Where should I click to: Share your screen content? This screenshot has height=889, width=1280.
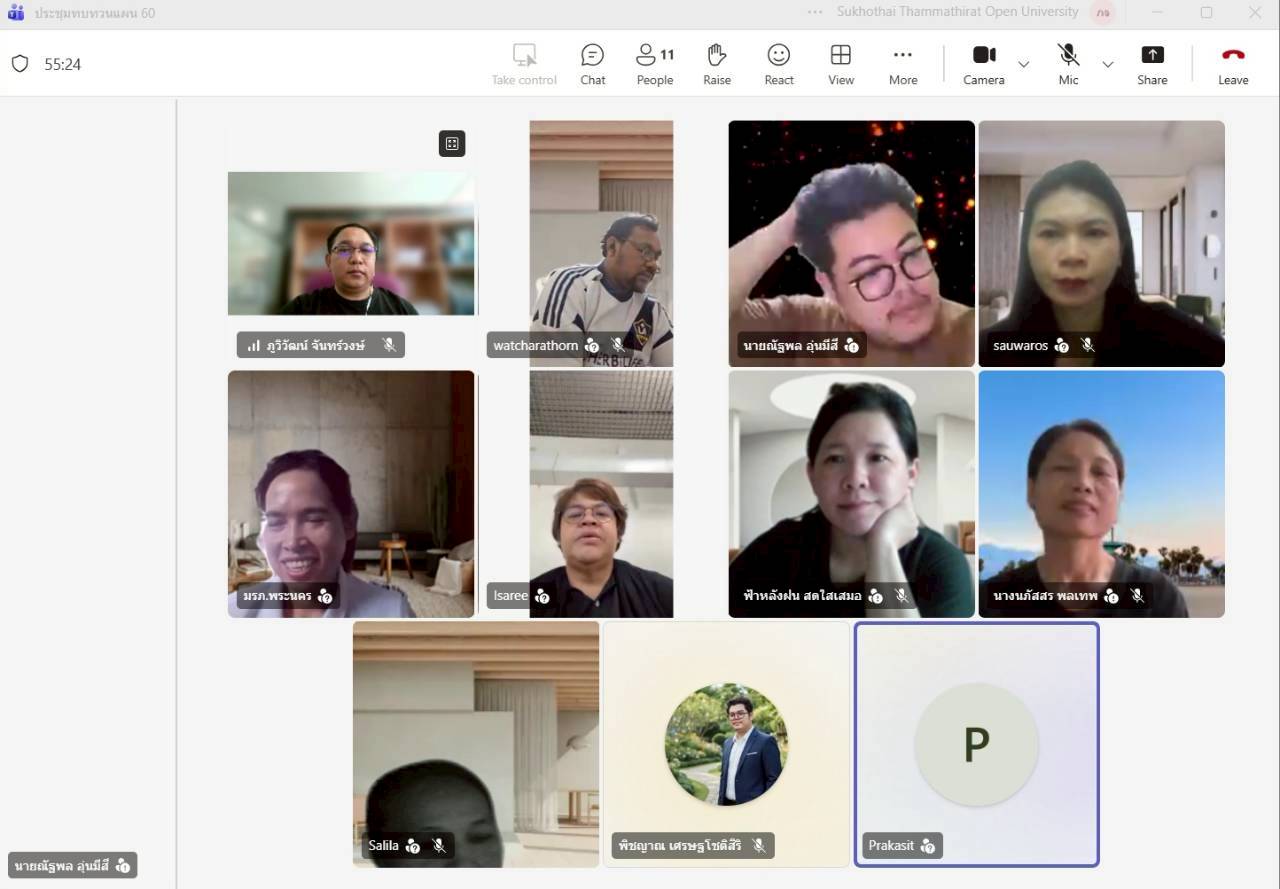point(1151,64)
